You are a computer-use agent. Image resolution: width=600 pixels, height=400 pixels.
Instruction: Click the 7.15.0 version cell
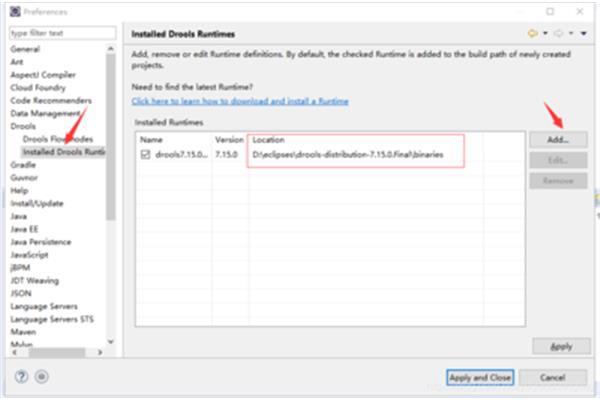click(x=226, y=155)
